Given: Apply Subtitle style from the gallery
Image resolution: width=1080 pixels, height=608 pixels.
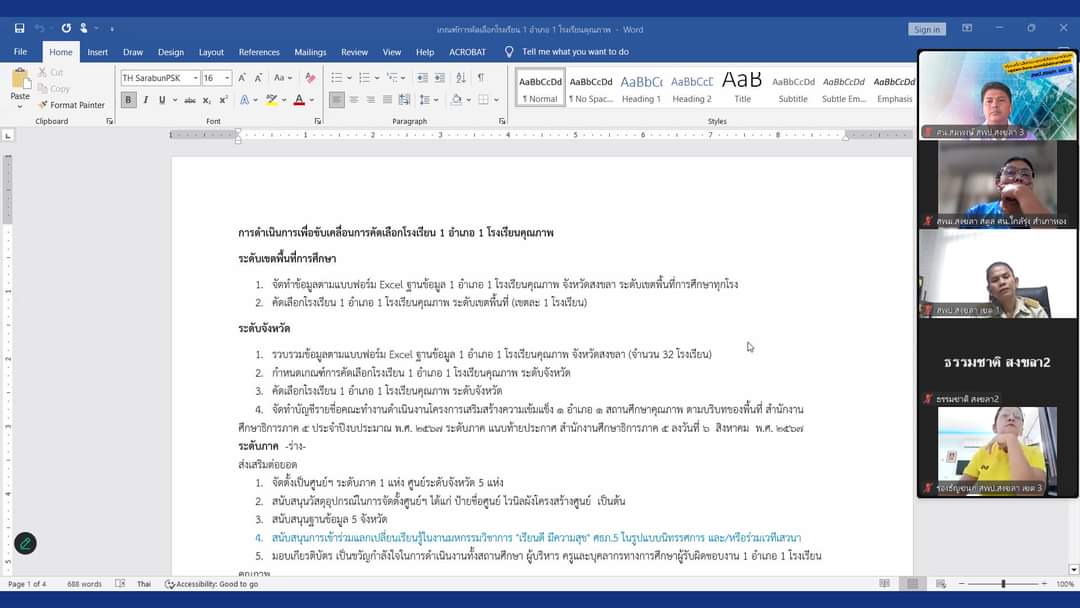Looking at the screenshot, I should (793, 88).
